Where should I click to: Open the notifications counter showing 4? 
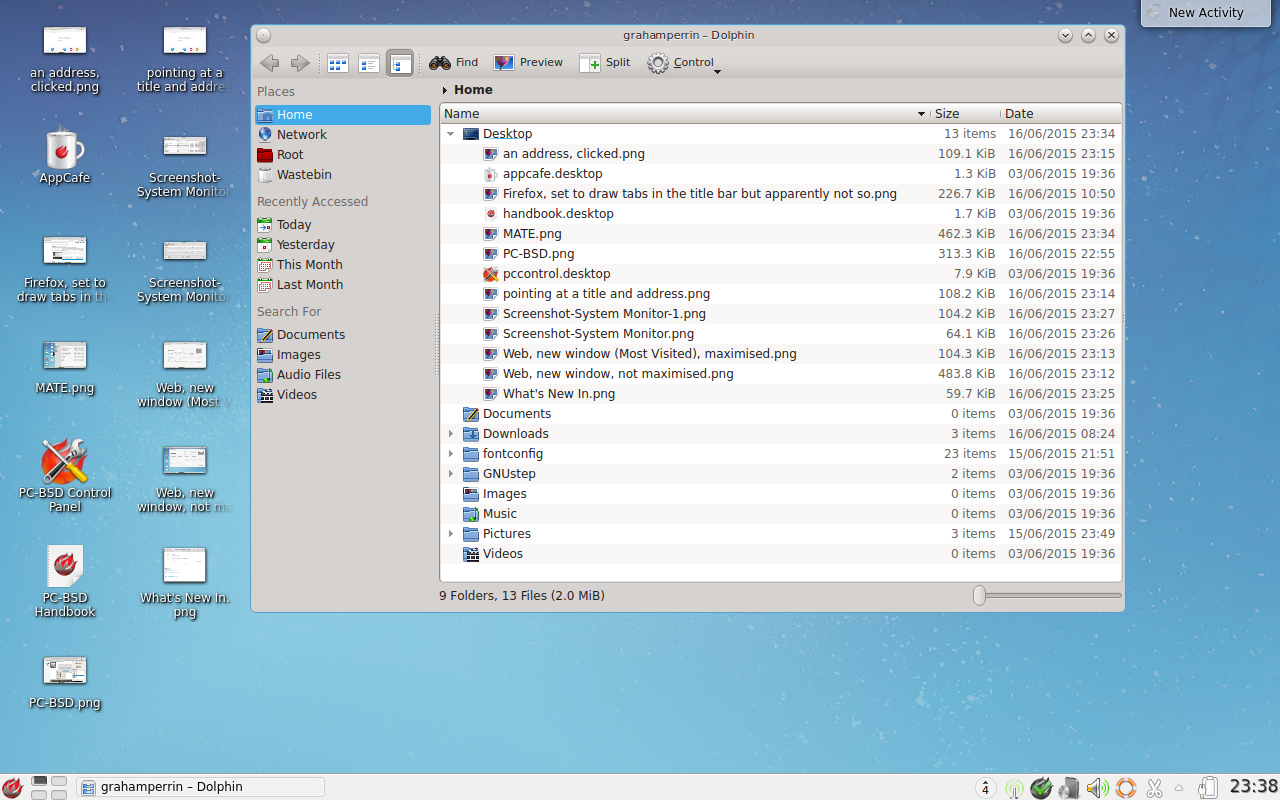(x=985, y=788)
